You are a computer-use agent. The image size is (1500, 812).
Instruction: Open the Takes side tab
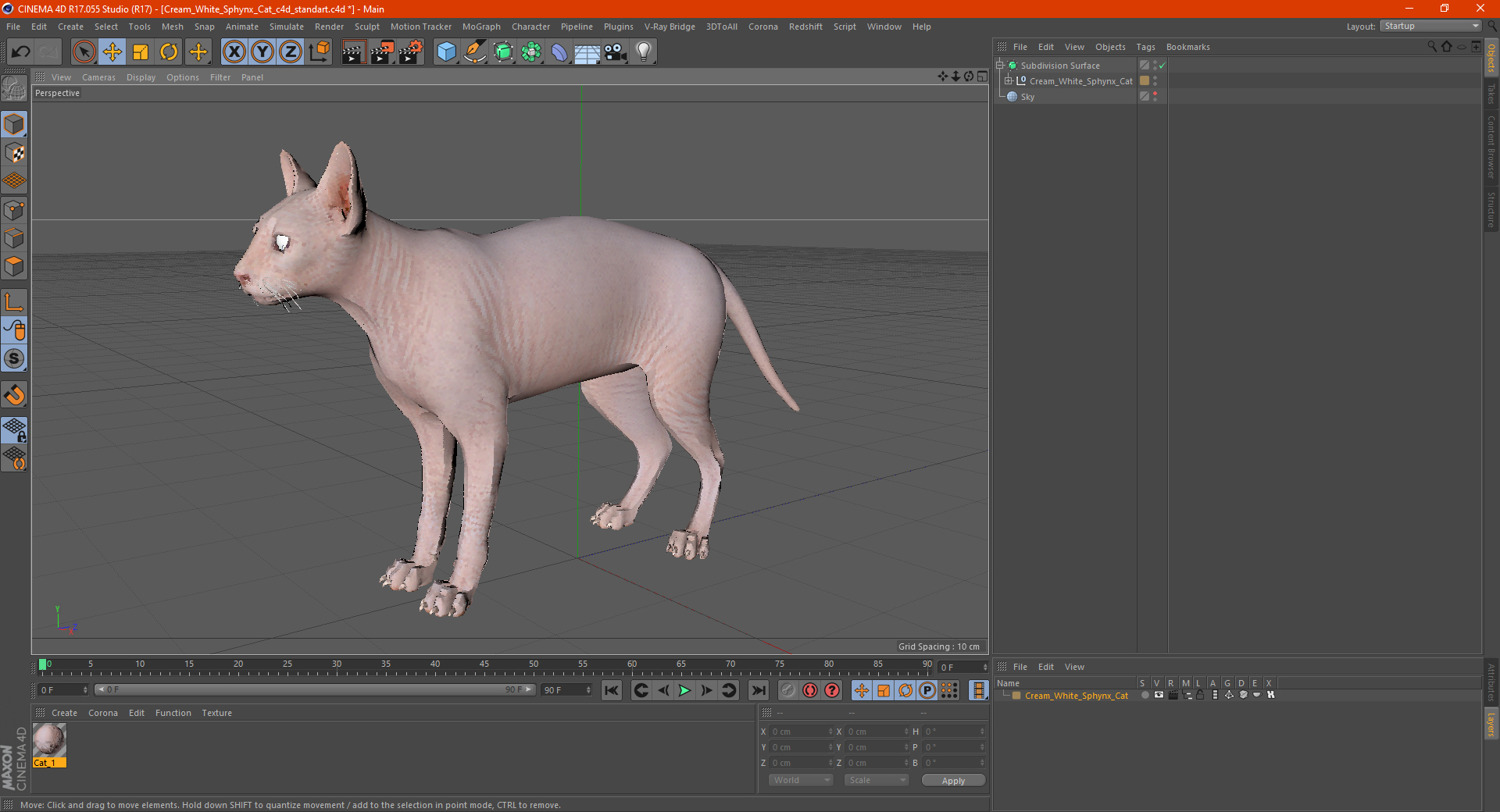pos(1491,94)
